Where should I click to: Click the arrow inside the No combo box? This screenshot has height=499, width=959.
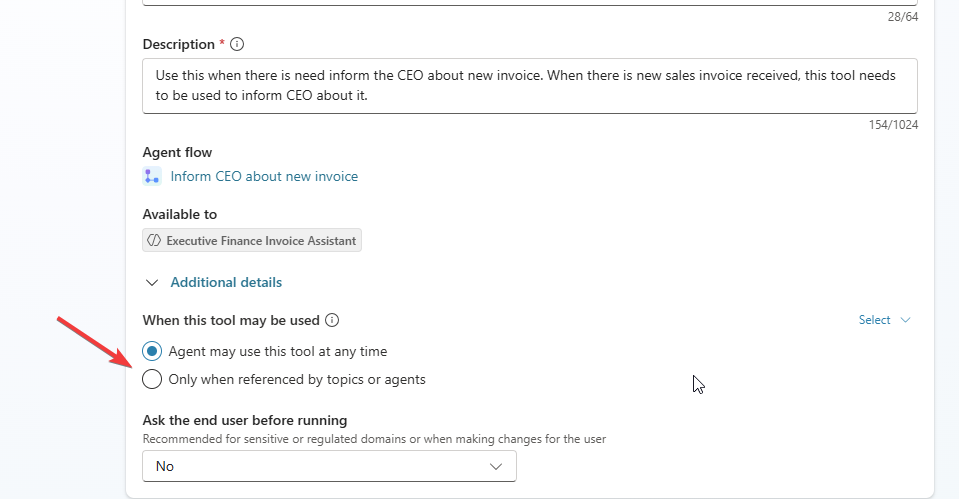(496, 466)
